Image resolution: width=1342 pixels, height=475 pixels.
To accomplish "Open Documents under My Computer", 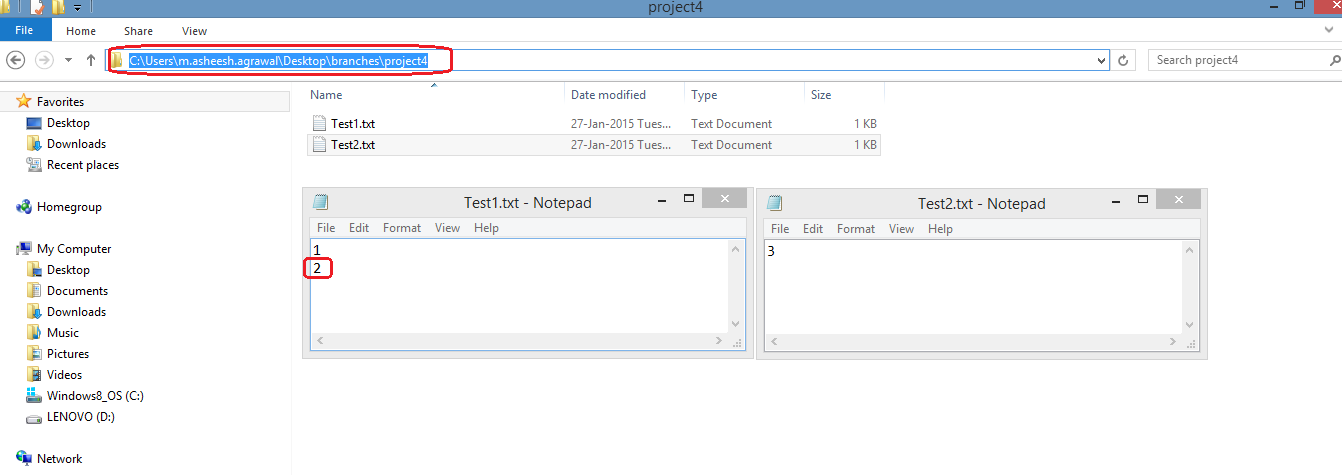I will (x=77, y=291).
